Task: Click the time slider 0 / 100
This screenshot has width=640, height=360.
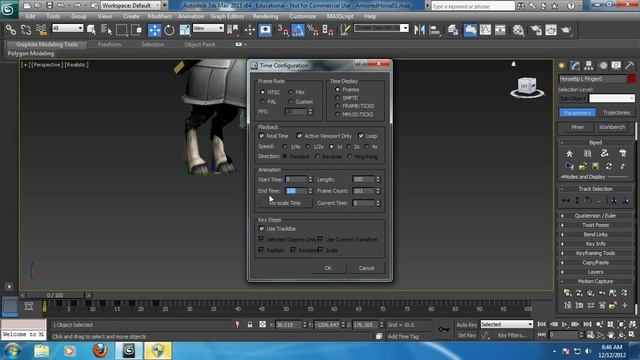Action: [x=55, y=295]
